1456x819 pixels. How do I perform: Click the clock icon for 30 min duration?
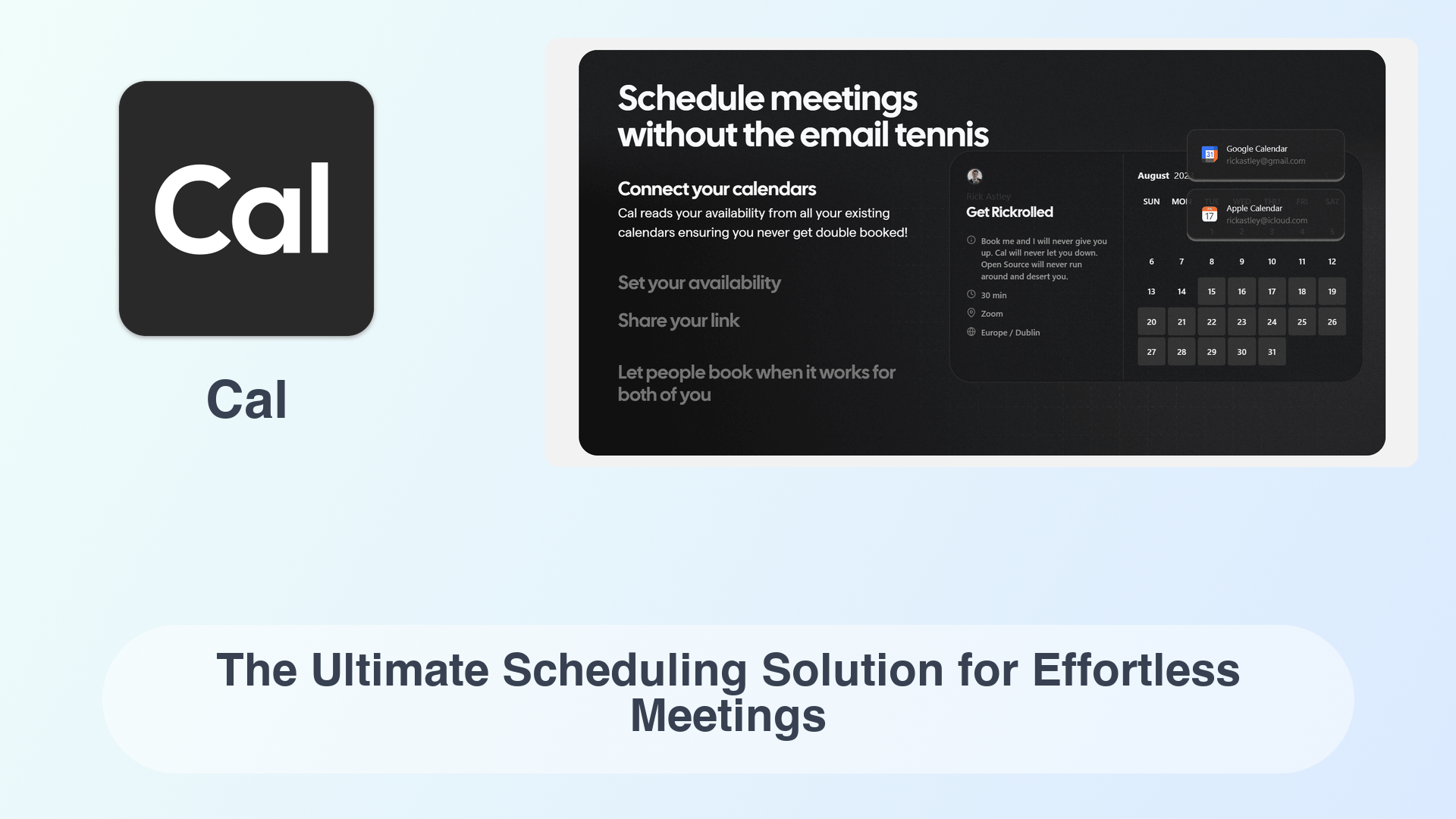(970, 294)
